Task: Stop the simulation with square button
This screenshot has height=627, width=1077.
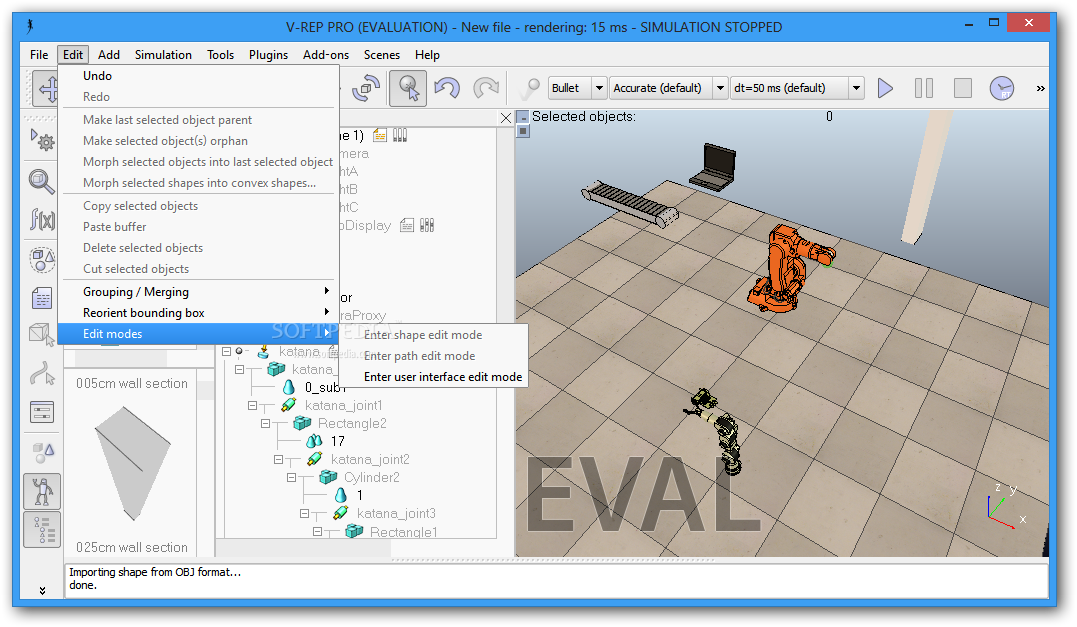Action: (x=963, y=88)
